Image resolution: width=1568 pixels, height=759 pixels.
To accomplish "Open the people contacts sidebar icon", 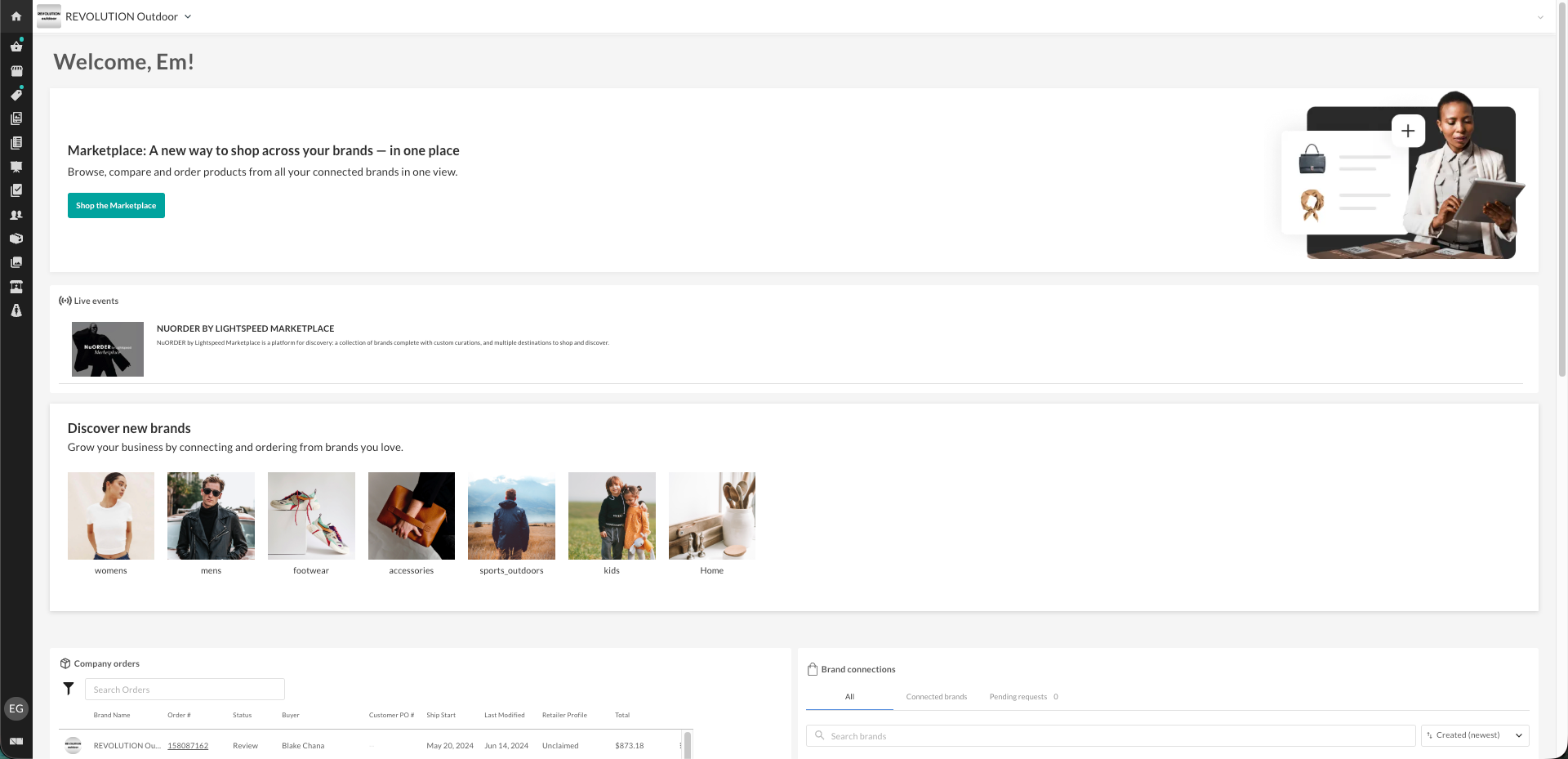I will coord(16,215).
